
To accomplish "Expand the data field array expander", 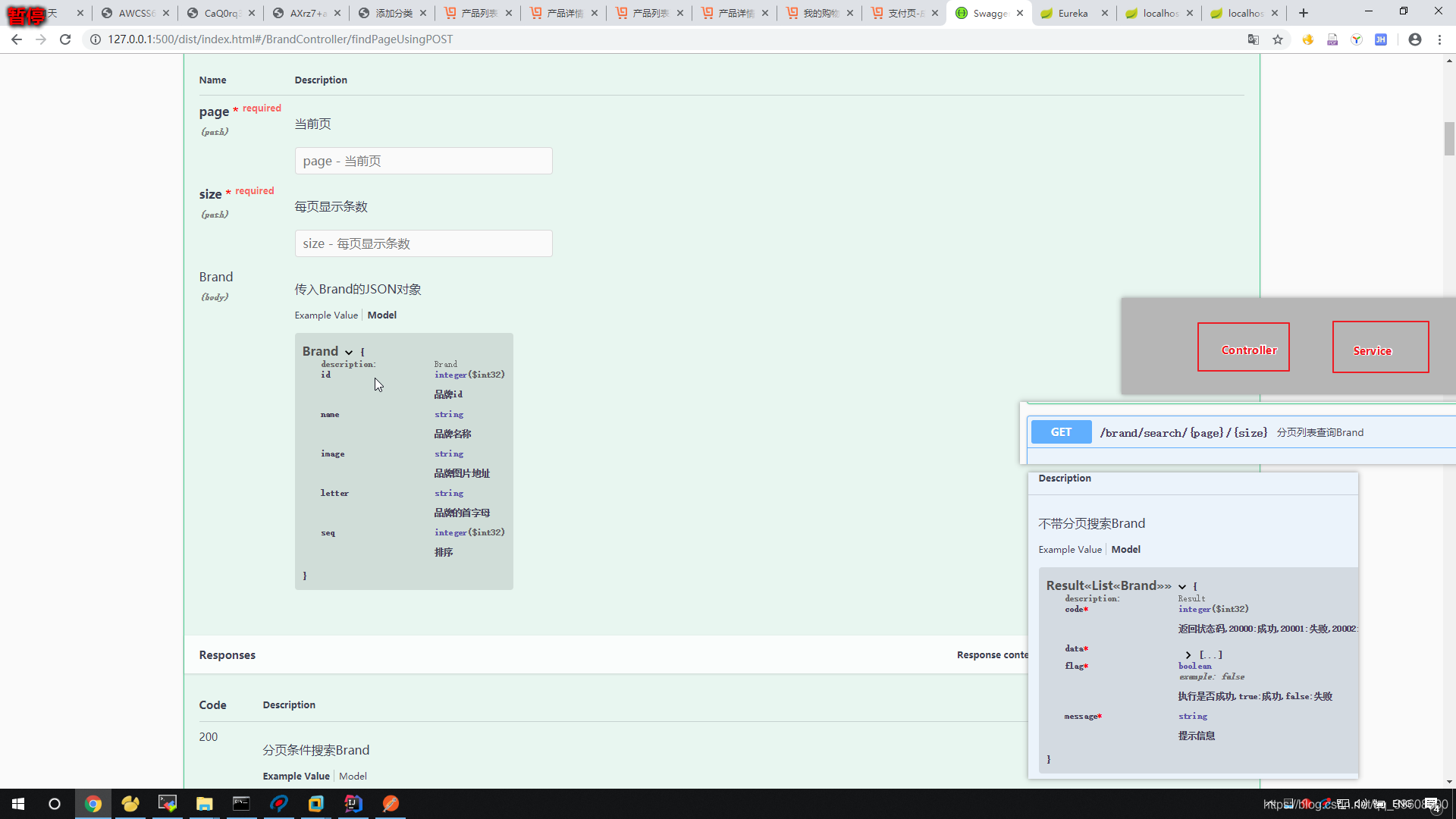I will pos(1187,654).
